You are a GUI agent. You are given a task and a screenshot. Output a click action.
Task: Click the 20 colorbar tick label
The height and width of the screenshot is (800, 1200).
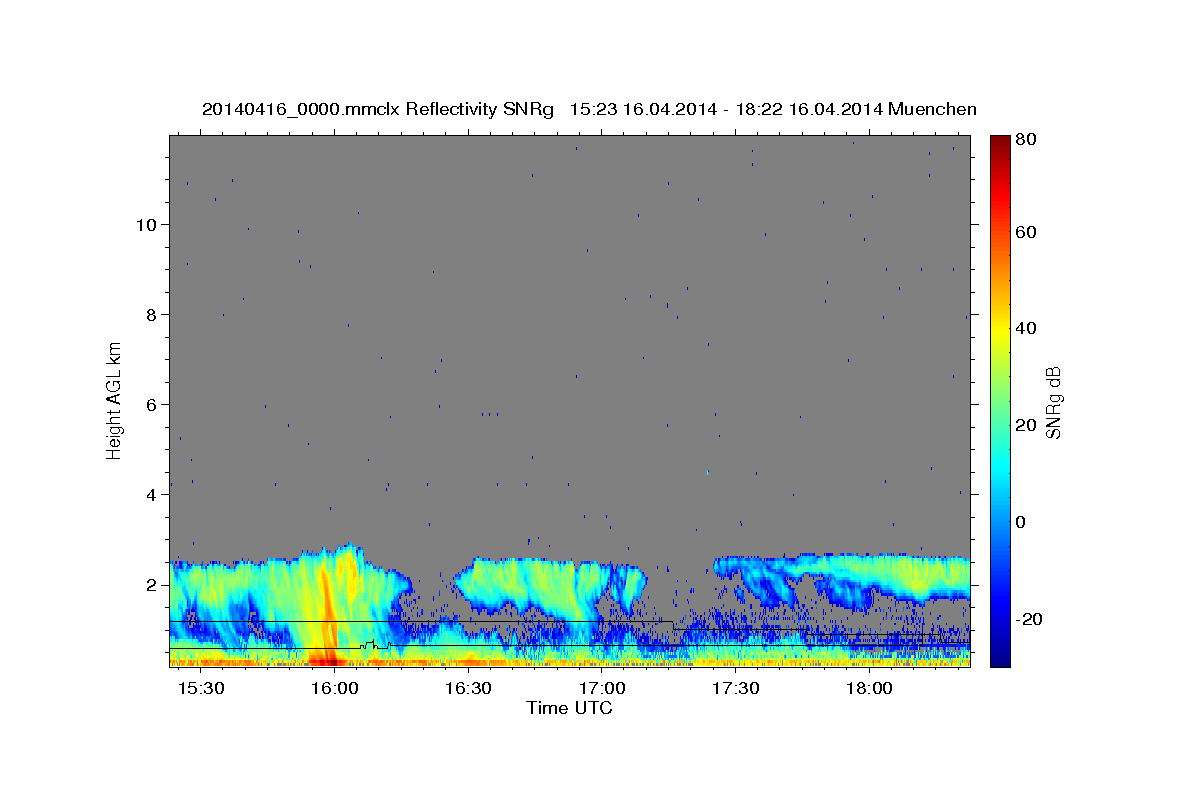1028,425
